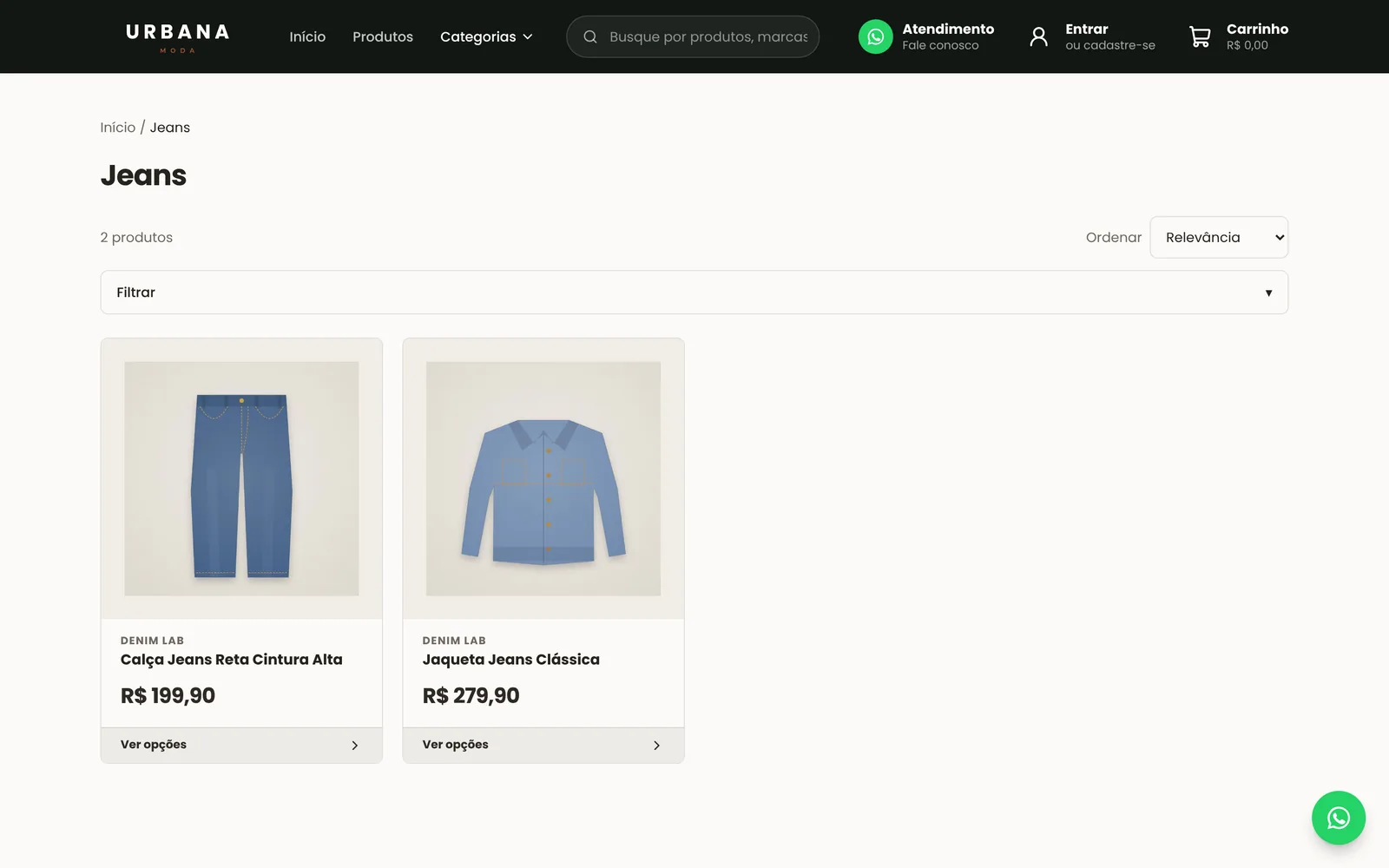Click price R$ 279,90
Screen dimensions: 1389x868
pyautogui.click(x=471, y=695)
